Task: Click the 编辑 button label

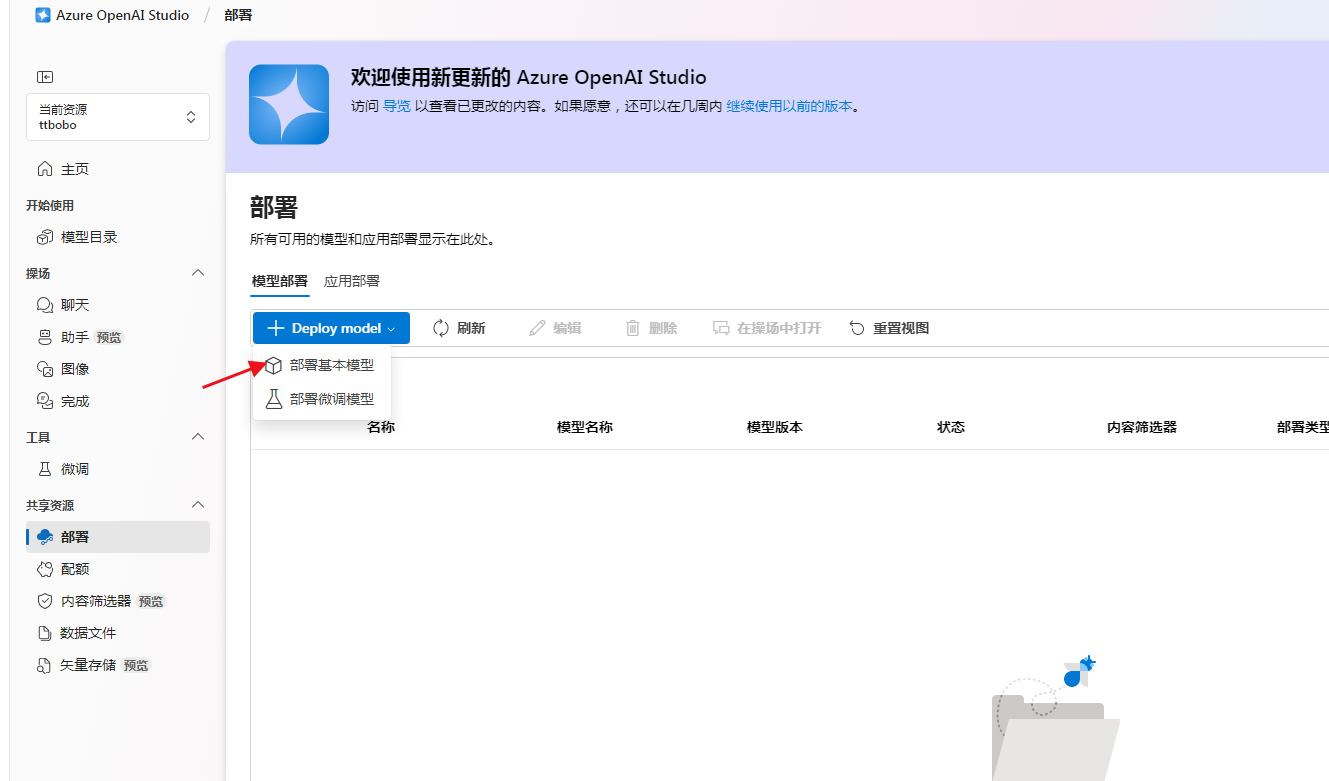Action: click(x=567, y=328)
